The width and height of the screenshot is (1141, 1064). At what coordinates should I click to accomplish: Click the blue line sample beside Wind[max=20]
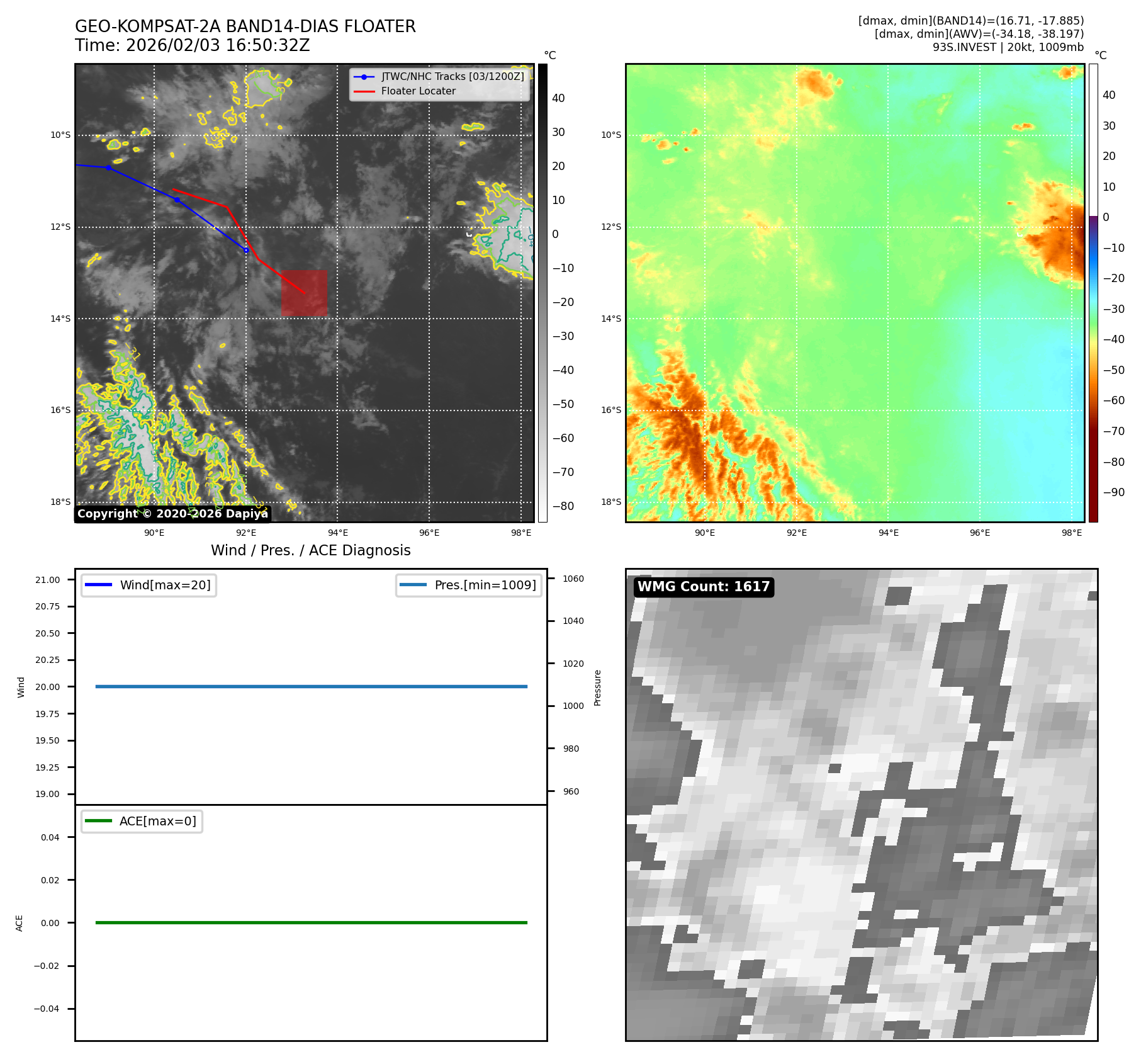tap(98, 585)
